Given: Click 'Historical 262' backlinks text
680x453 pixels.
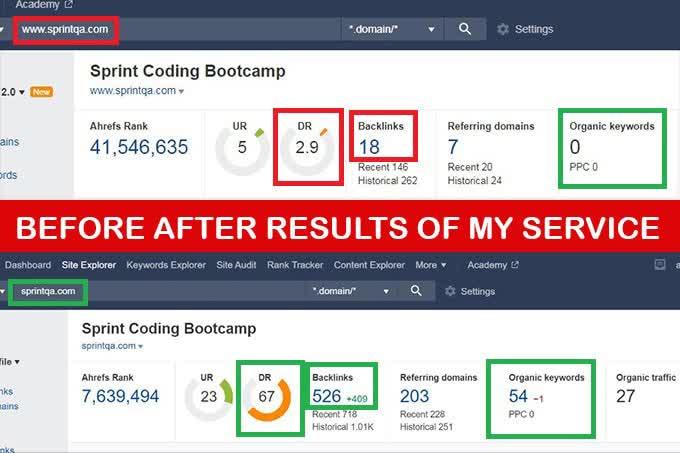Looking at the screenshot, I should (x=387, y=180).
